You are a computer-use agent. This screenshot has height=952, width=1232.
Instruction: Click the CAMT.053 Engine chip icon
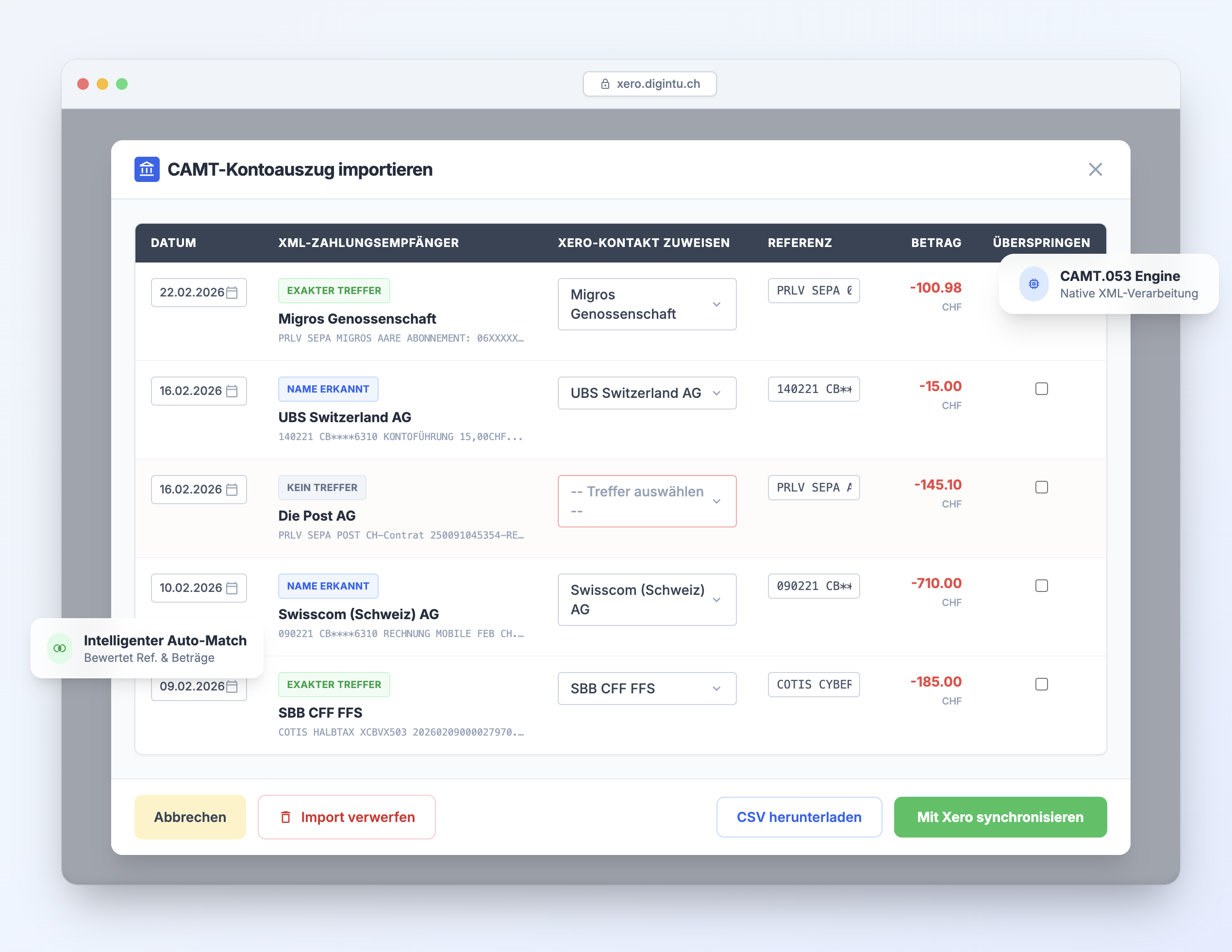click(x=1033, y=284)
